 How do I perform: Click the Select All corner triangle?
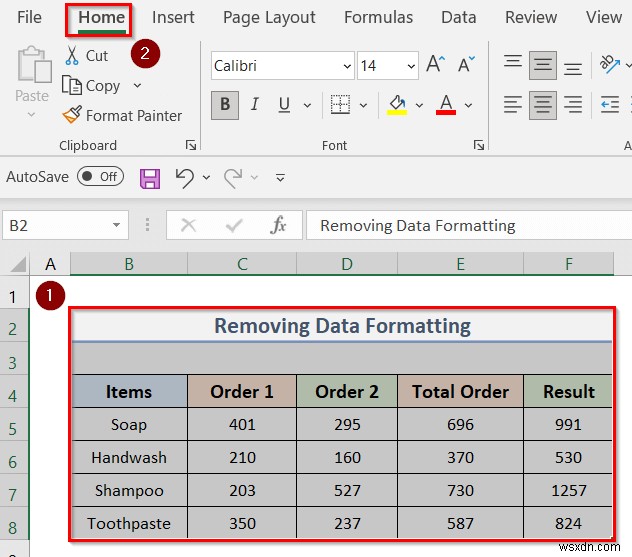[18, 265]
